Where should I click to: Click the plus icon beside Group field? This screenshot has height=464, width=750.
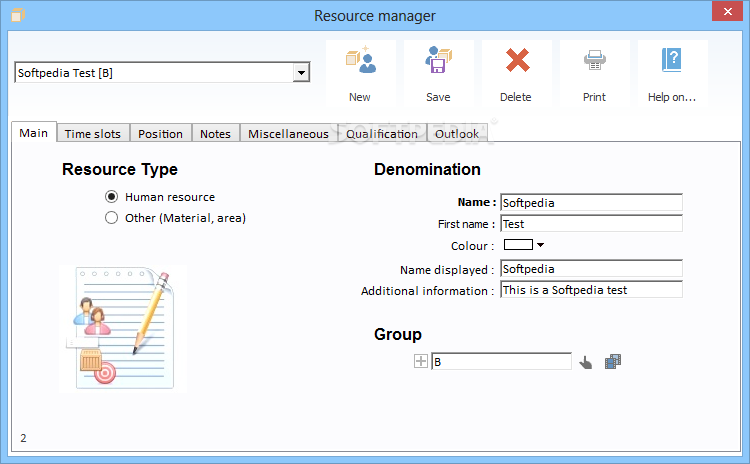(420, 361)
